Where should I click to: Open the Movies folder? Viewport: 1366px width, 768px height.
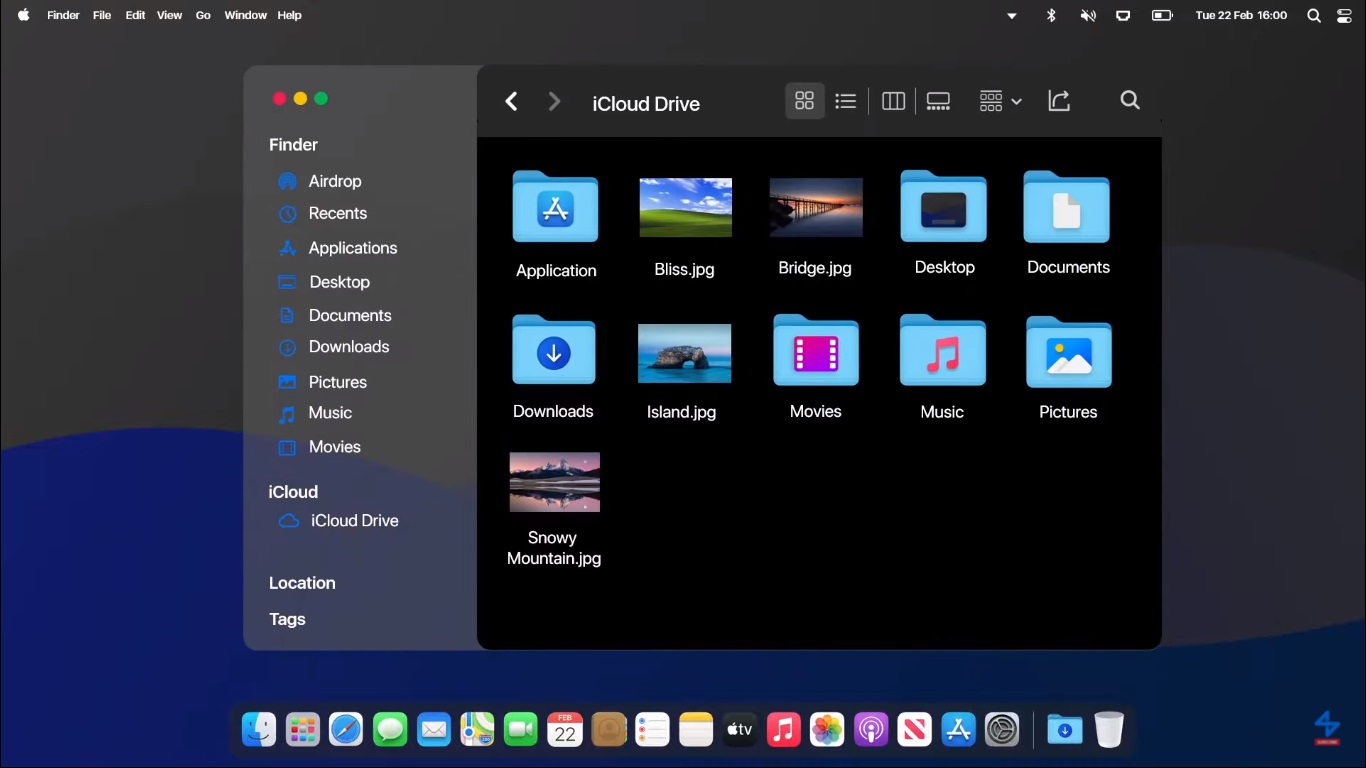pyautogui.click(x=815, y=351)
